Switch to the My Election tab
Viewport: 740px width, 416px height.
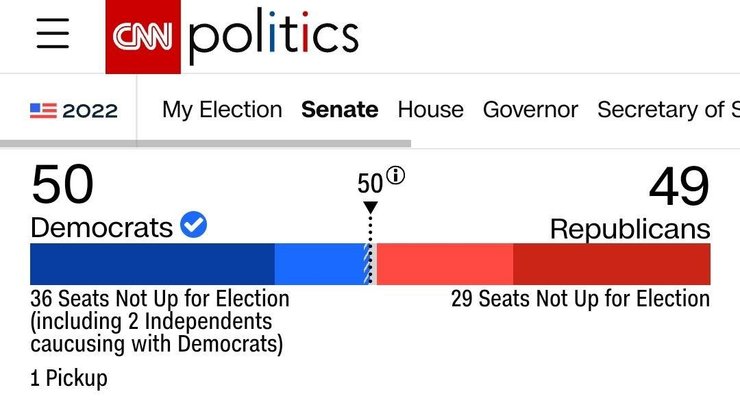222,110
